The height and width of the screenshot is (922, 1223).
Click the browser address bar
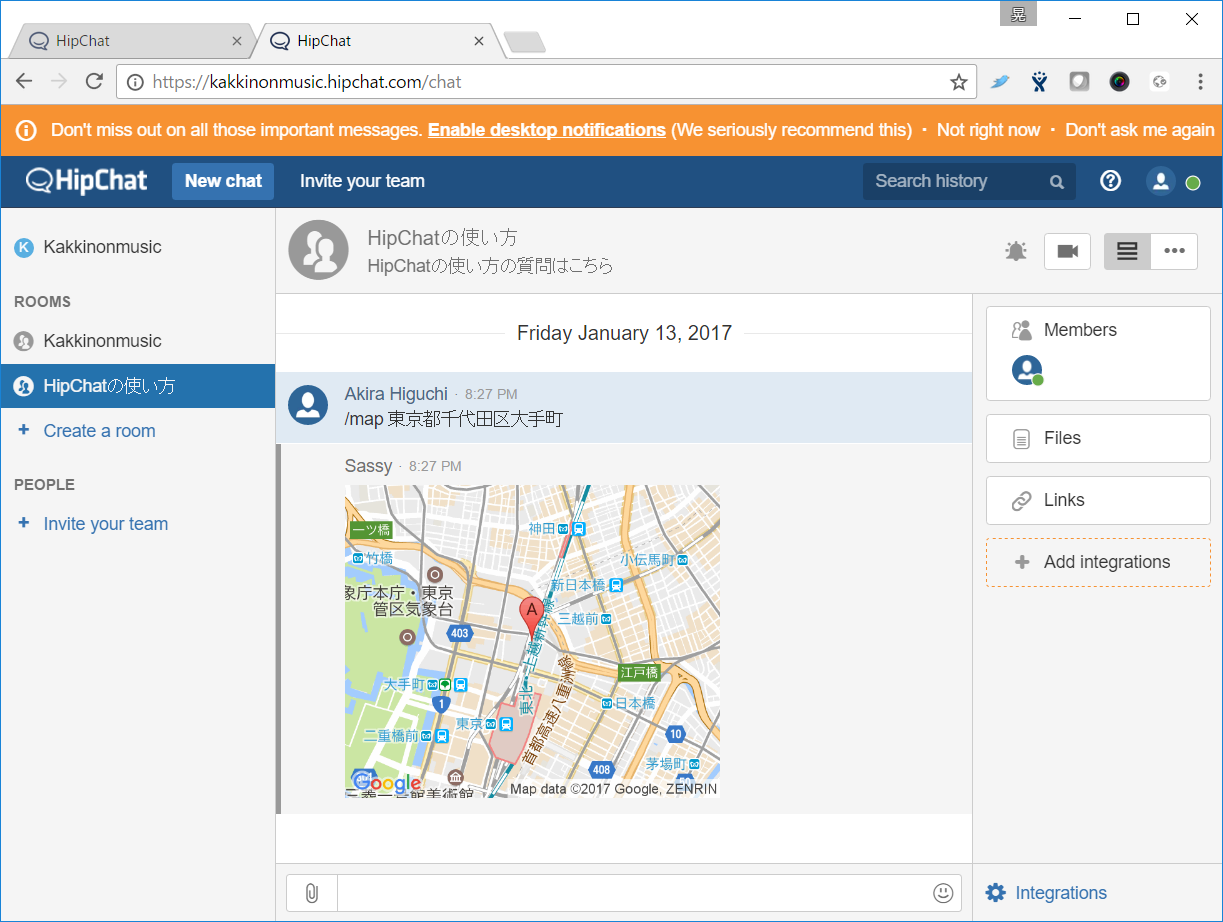pyautogui.click(x=546, y=82)
